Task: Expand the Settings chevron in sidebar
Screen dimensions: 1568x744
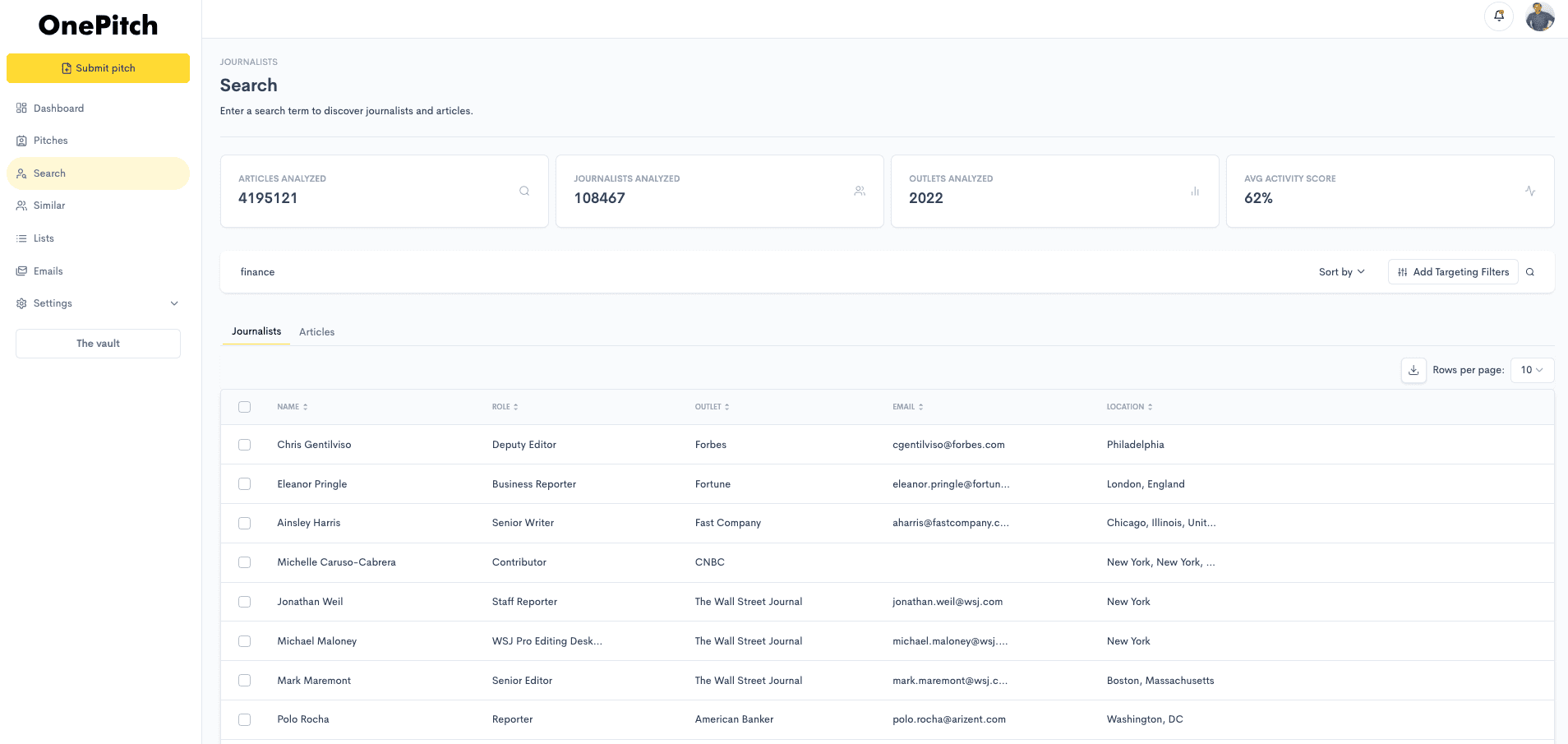Action: point(174,303)
